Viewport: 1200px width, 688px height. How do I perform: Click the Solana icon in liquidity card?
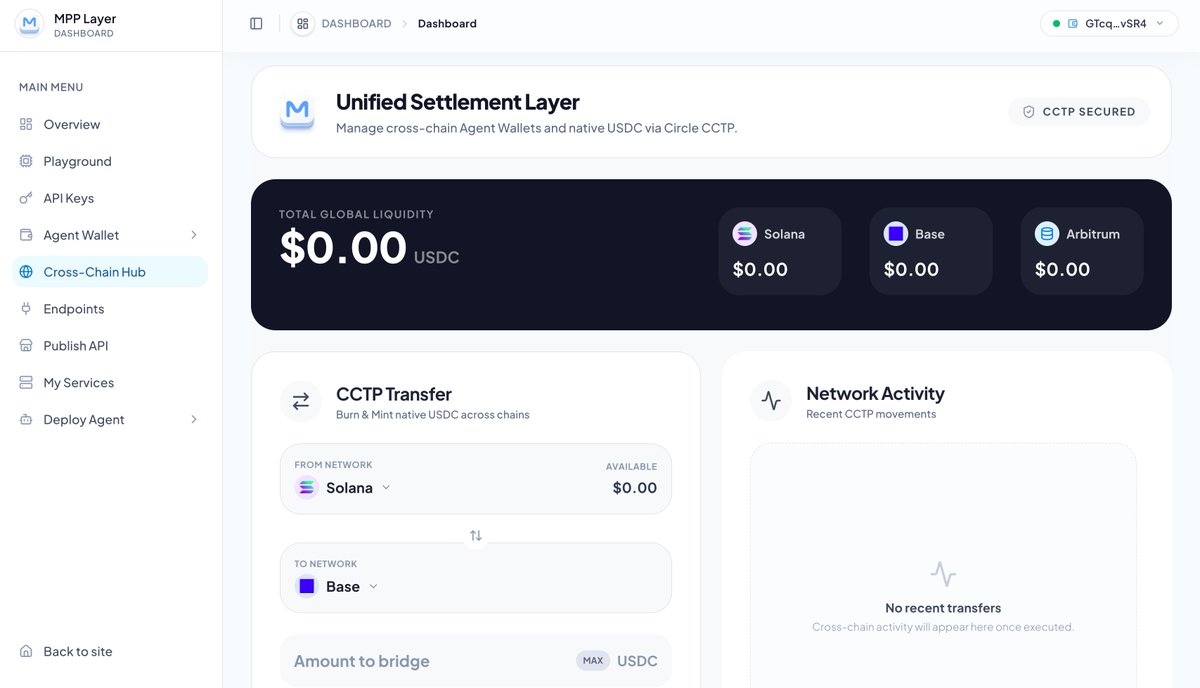(745, 234)
